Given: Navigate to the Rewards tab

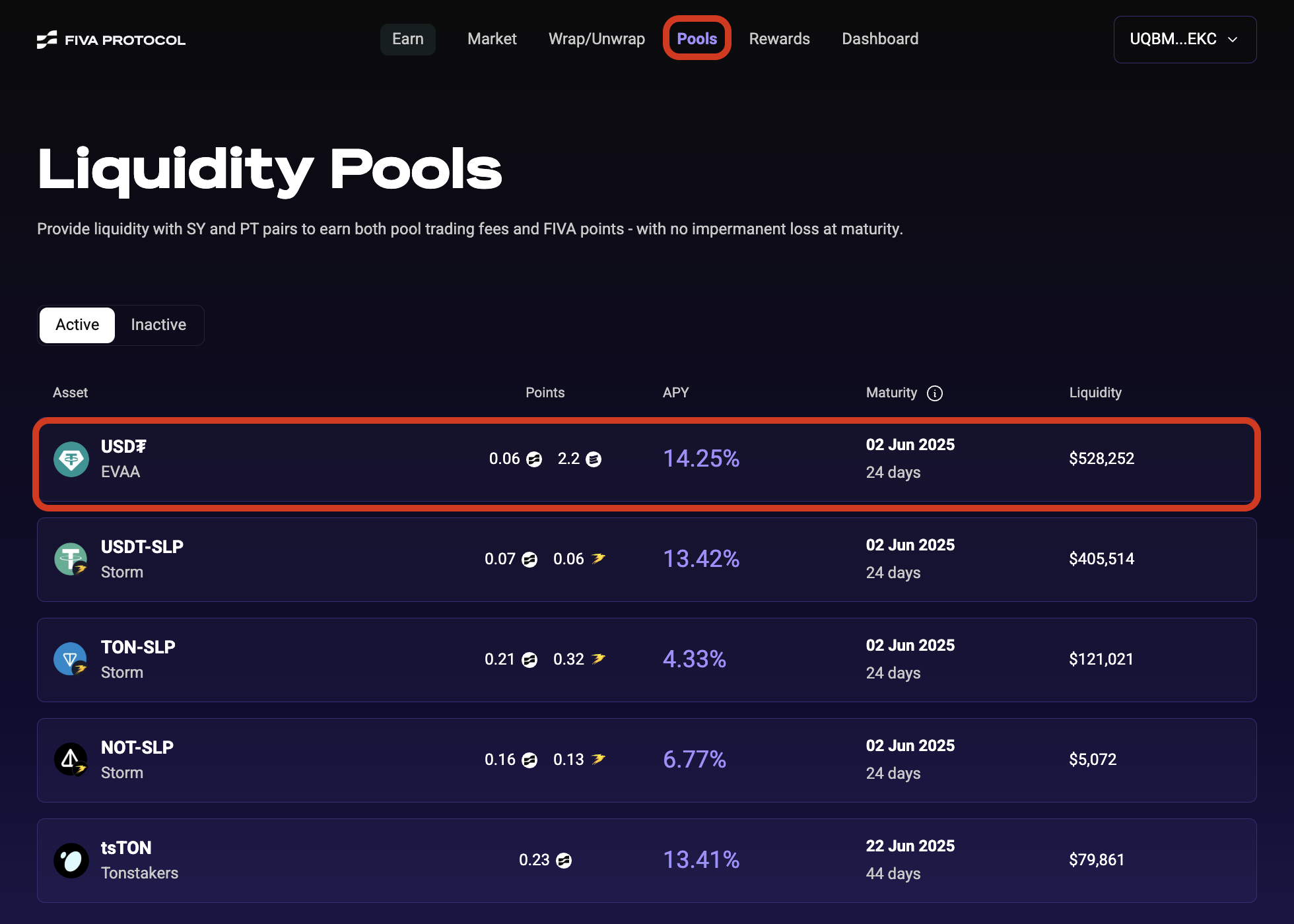Looking at the screenshot, I should coord(779,39).
